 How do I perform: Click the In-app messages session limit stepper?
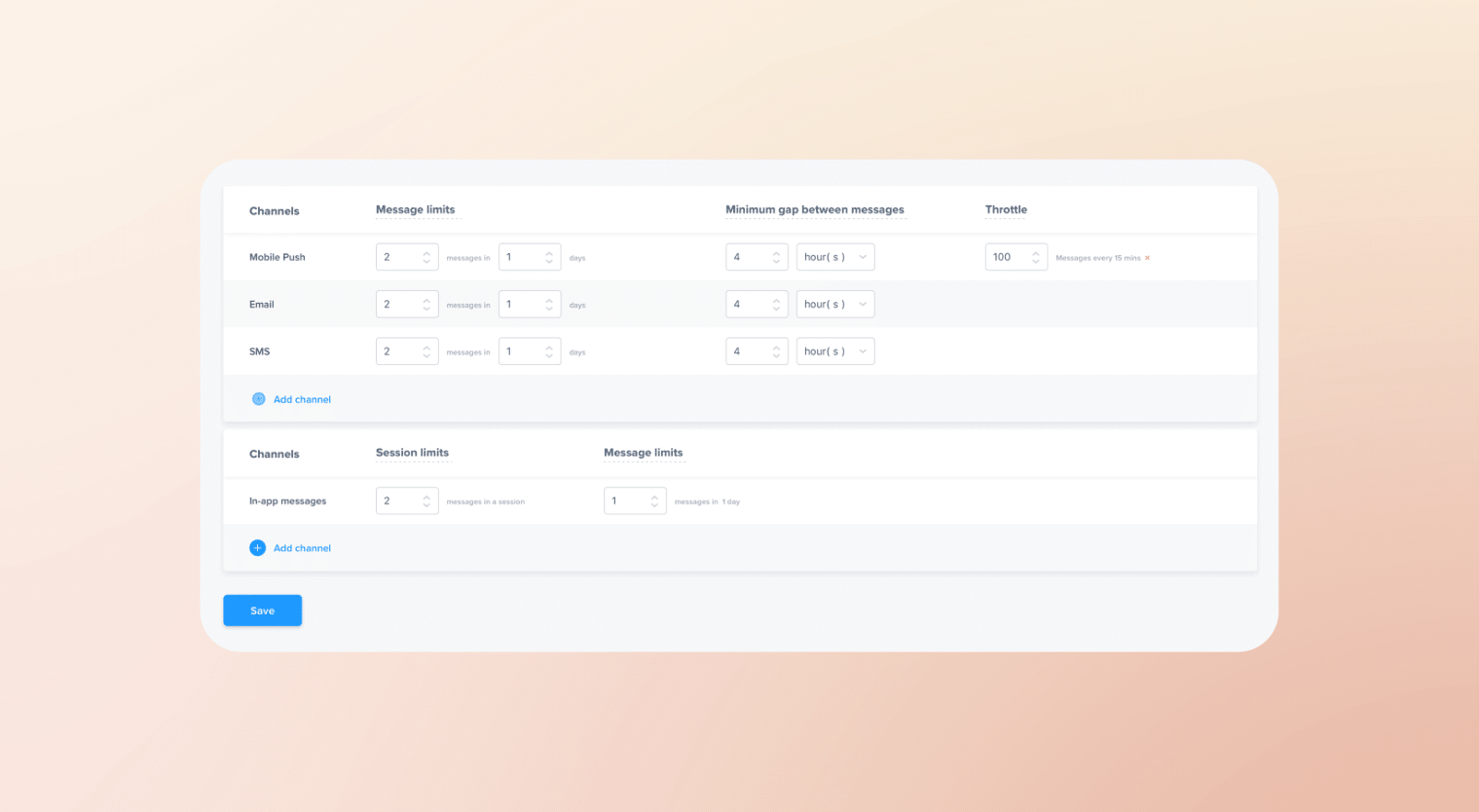click(x=426, y=501)
